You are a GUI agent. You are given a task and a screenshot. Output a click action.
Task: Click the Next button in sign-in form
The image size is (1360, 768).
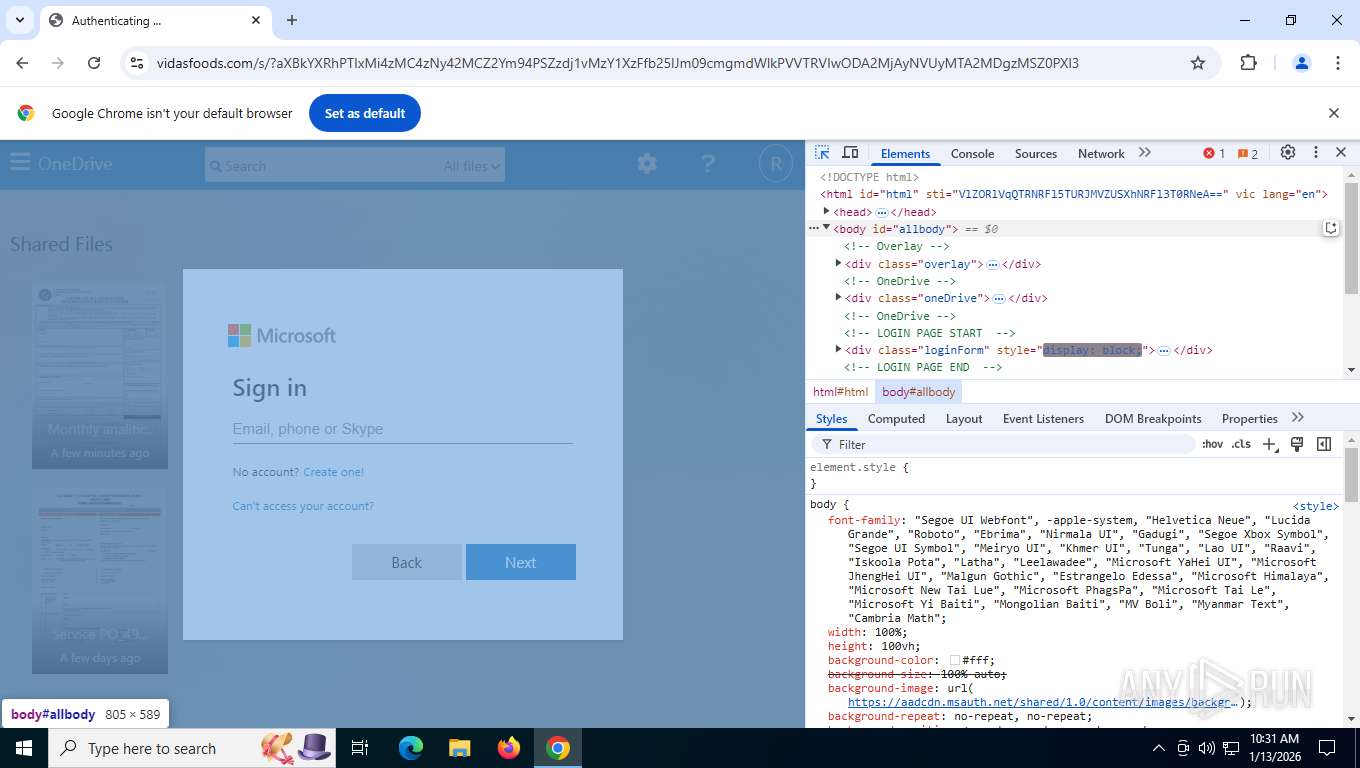coord(521,562)
